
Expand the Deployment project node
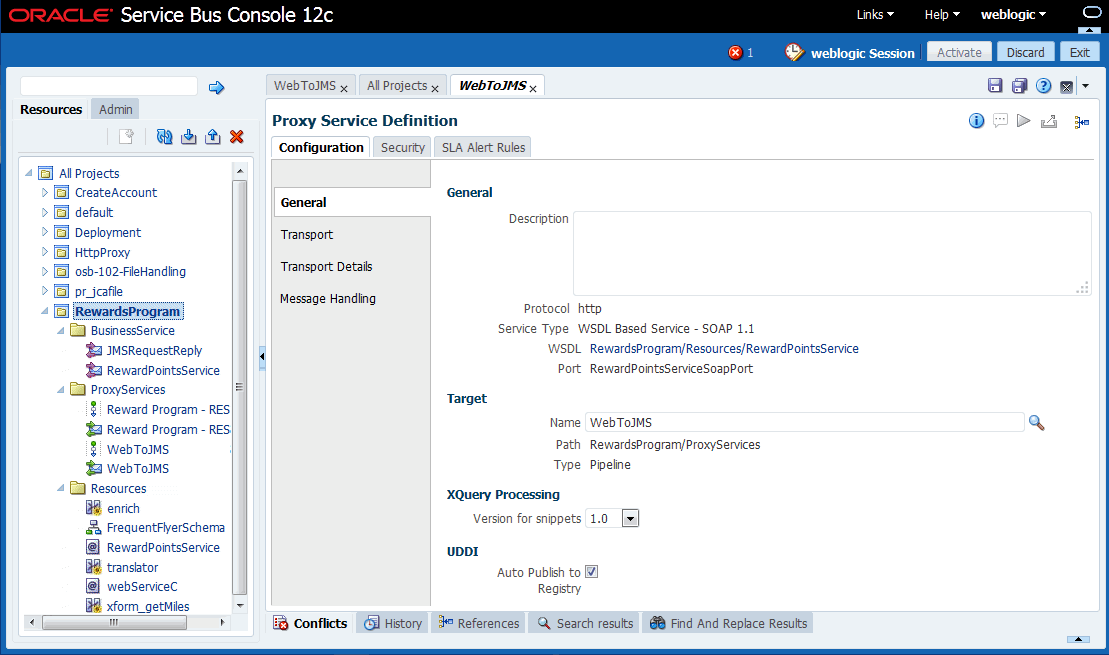[x=45, y=232]
